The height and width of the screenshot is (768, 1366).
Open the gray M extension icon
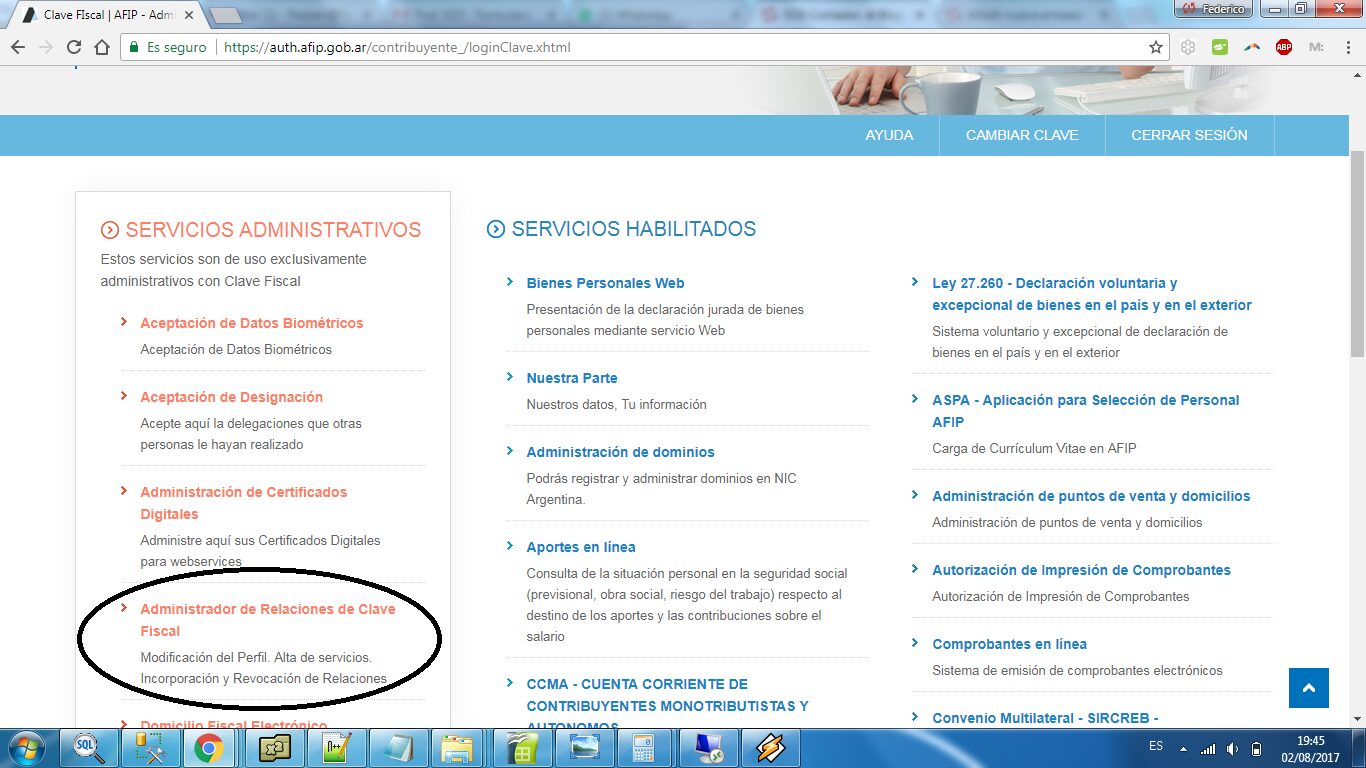[x=1316, y=47]
